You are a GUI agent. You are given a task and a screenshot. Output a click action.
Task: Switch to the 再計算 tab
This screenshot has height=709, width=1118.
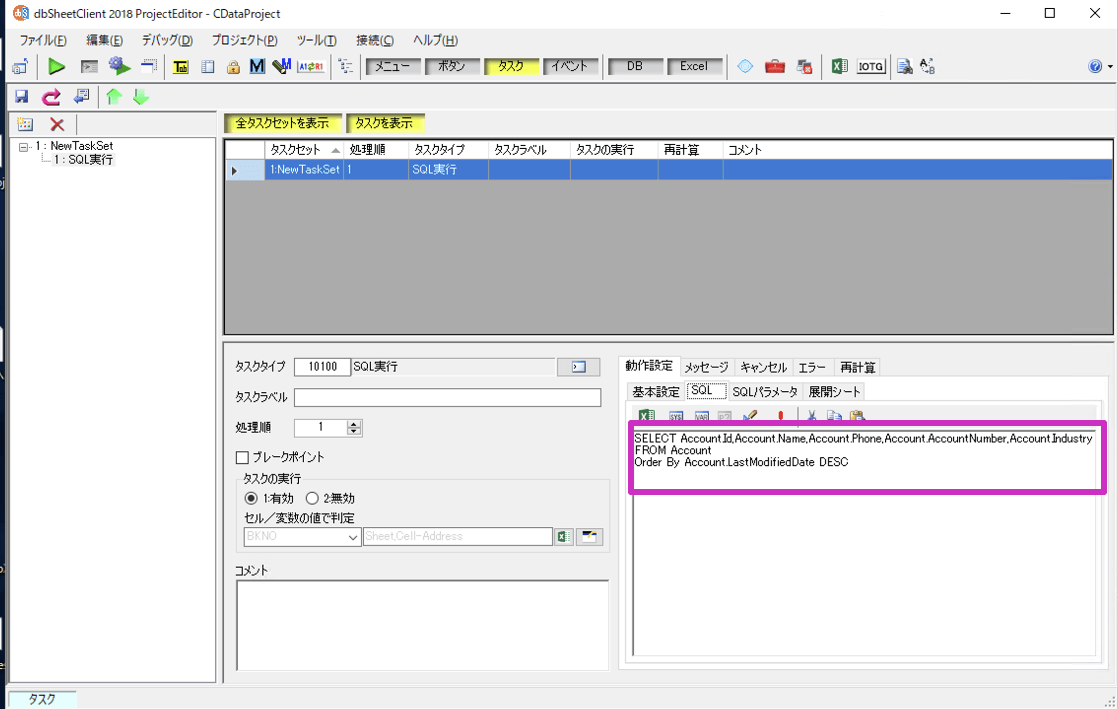[x=857, y=367]
